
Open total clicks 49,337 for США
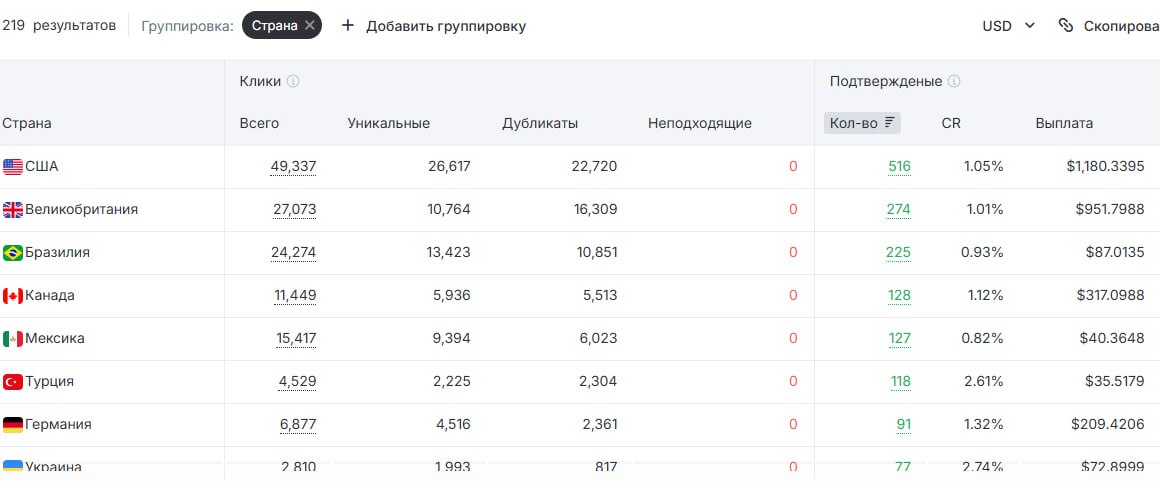point(293,167)
